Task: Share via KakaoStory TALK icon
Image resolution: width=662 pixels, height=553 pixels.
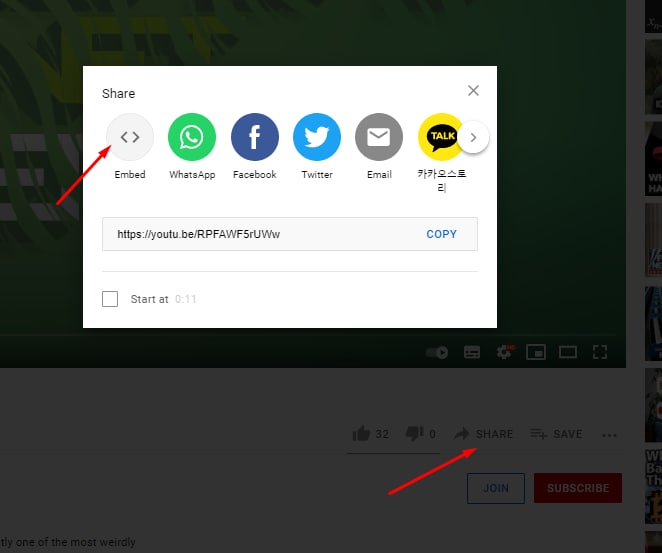Action: (439, 137)
